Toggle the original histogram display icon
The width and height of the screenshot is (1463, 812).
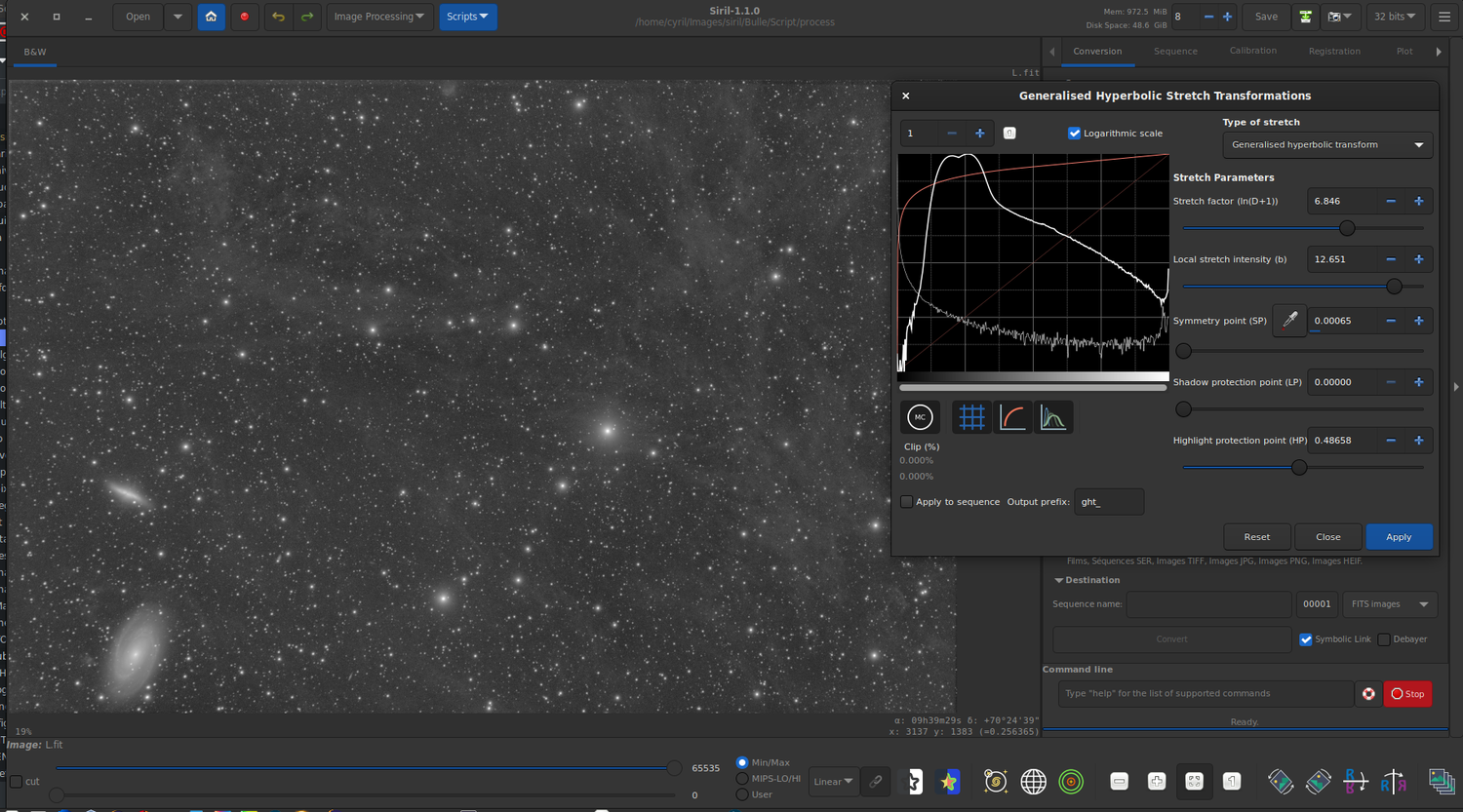click(1053, 417)
